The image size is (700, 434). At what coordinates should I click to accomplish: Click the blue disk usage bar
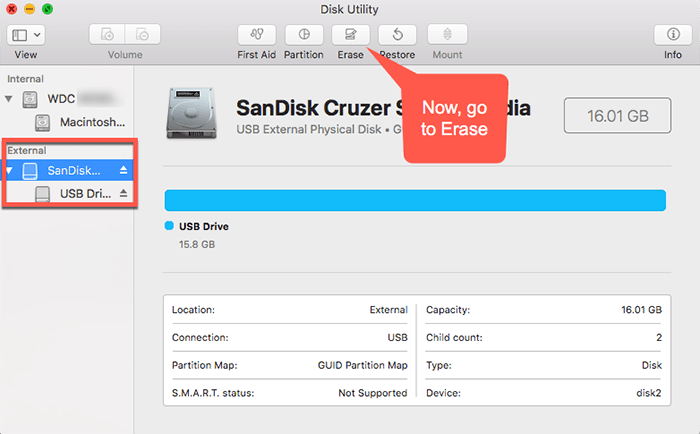(415, 200)
